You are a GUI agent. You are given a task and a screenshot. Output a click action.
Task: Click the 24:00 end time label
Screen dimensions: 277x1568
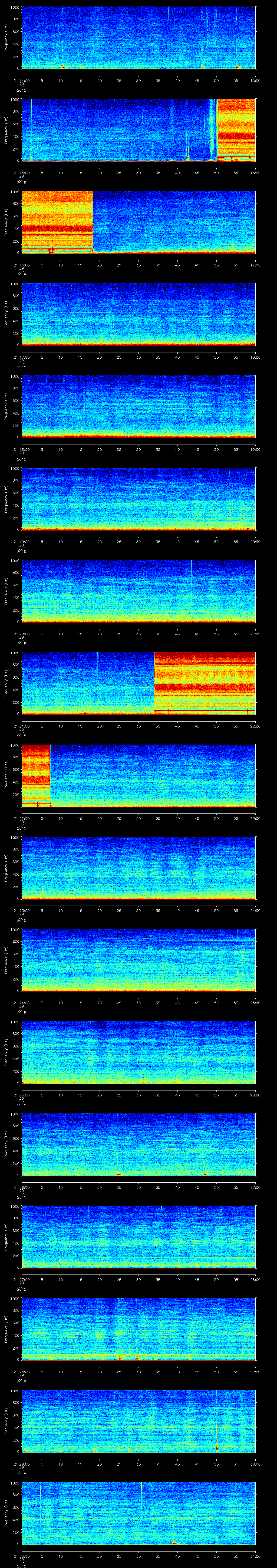point(255,910)
